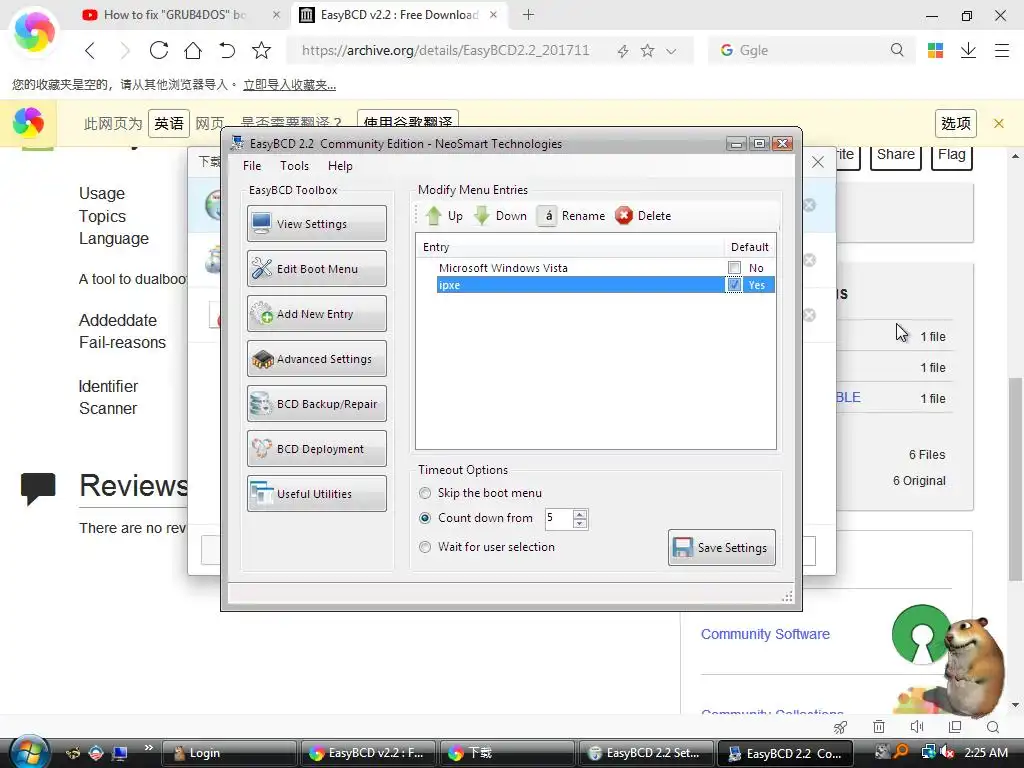Go forward in the browser
The width and height of the screenshot is (1024, 768).
pos(125,50)
